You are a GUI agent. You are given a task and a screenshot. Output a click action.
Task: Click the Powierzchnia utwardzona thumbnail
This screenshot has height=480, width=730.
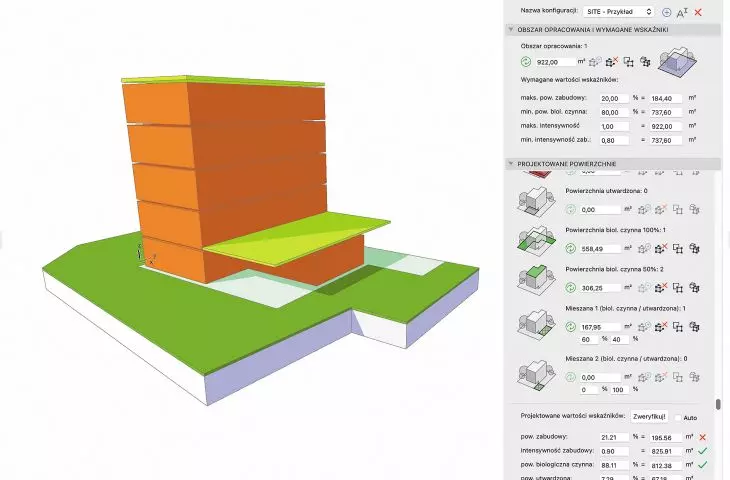pyautogui.click(x=537, y=202)
